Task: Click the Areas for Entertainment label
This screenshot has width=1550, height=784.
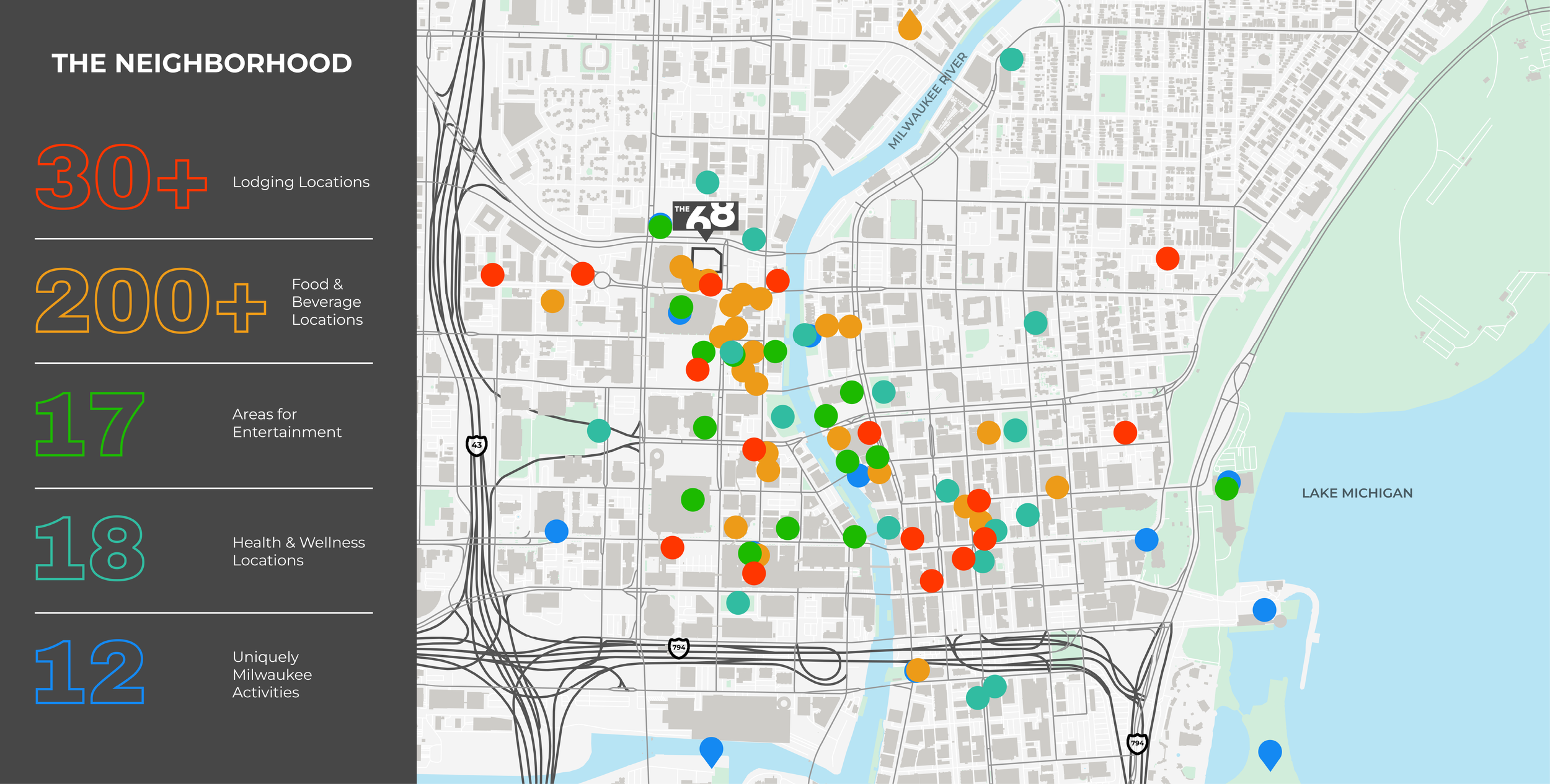Action: [x=287, y=423]
